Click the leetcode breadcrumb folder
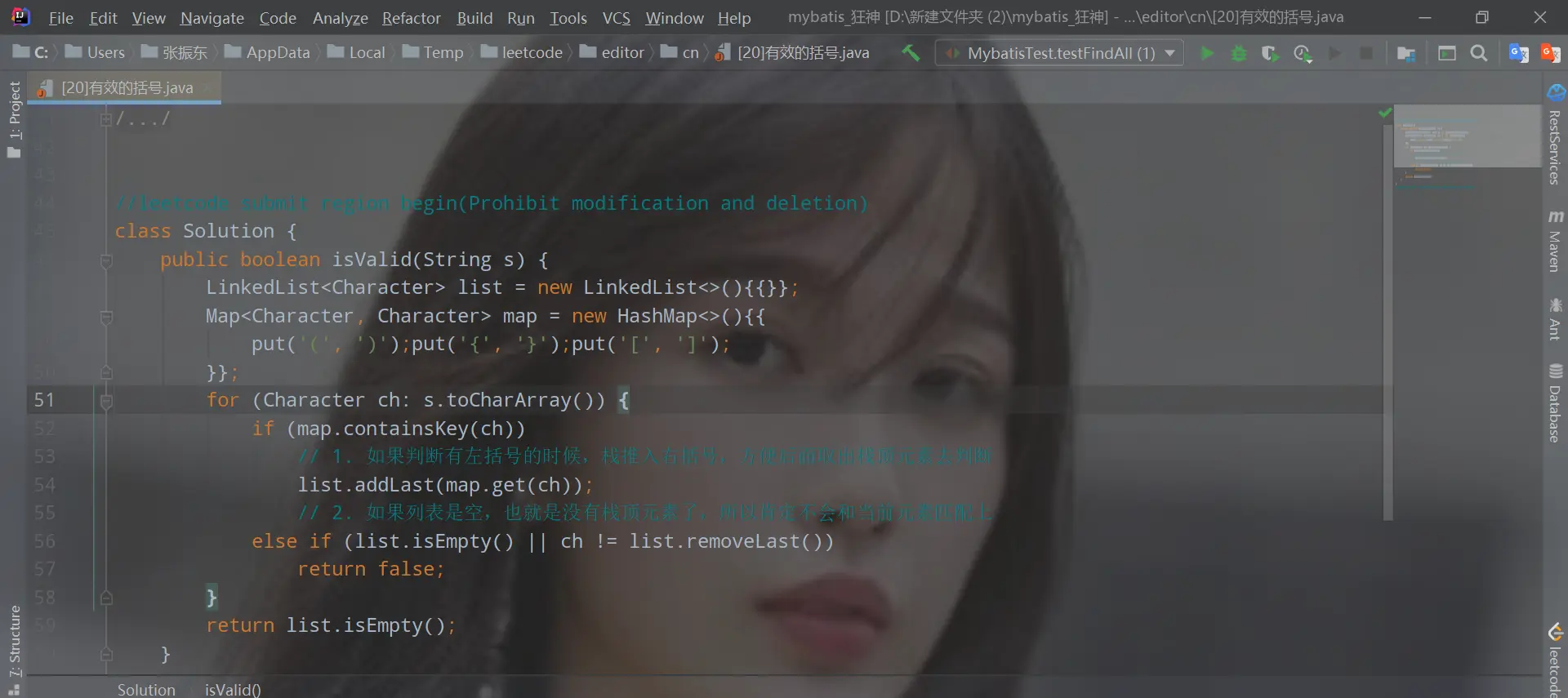This screenshot has width=1568, height=698. (x=522, y=53)
